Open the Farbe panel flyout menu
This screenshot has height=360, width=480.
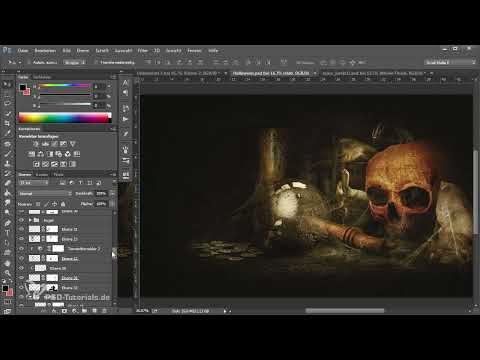[x=112, y=77]
